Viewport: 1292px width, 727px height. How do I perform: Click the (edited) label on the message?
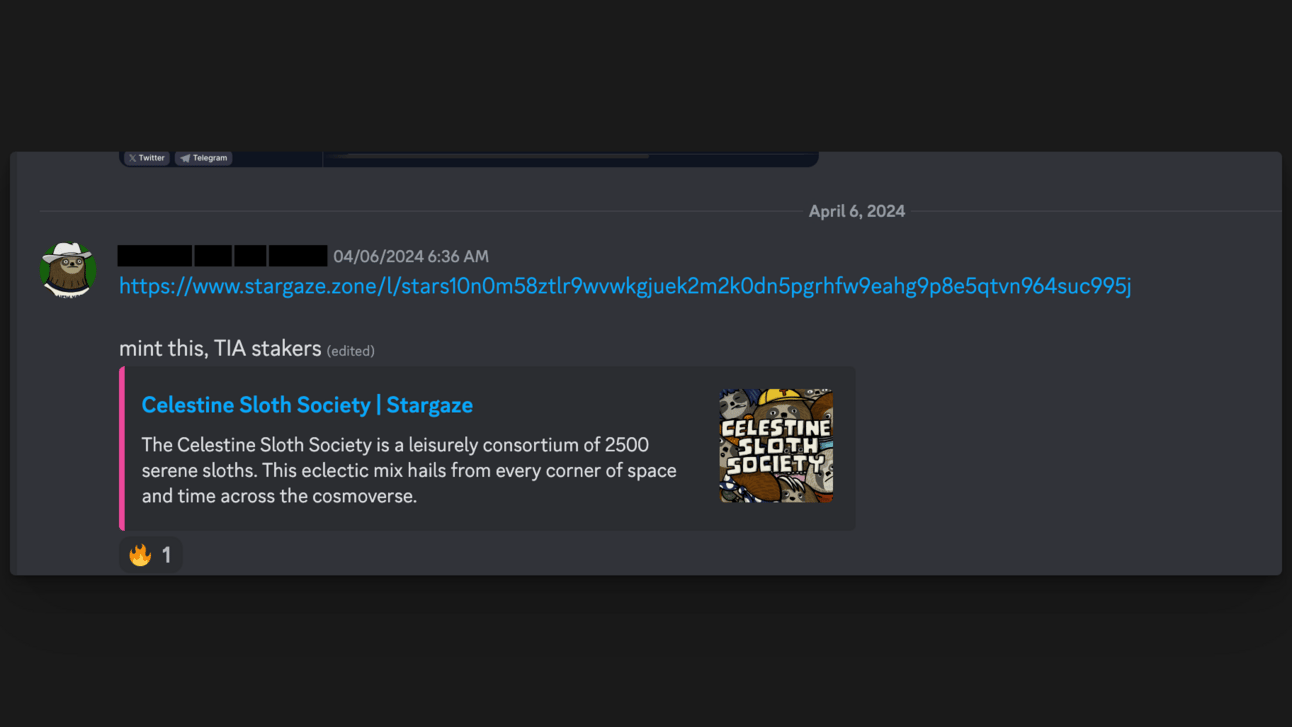[351, 351]
